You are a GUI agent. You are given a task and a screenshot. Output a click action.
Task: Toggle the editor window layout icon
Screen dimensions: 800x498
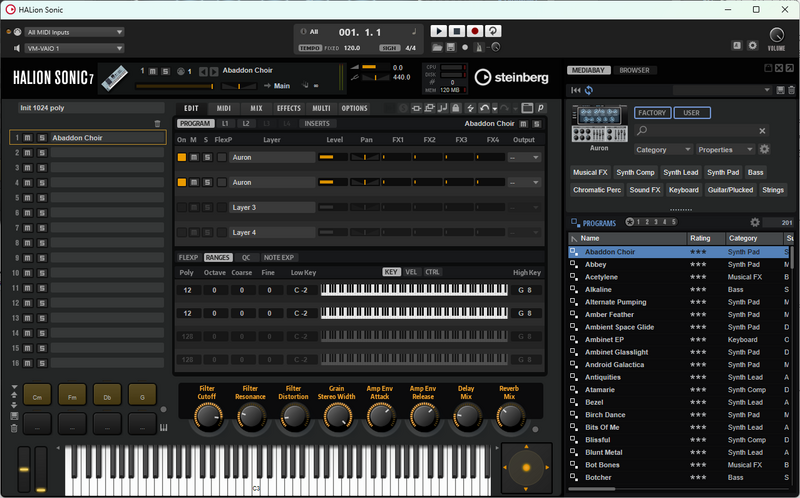click(x=527, y=108)
